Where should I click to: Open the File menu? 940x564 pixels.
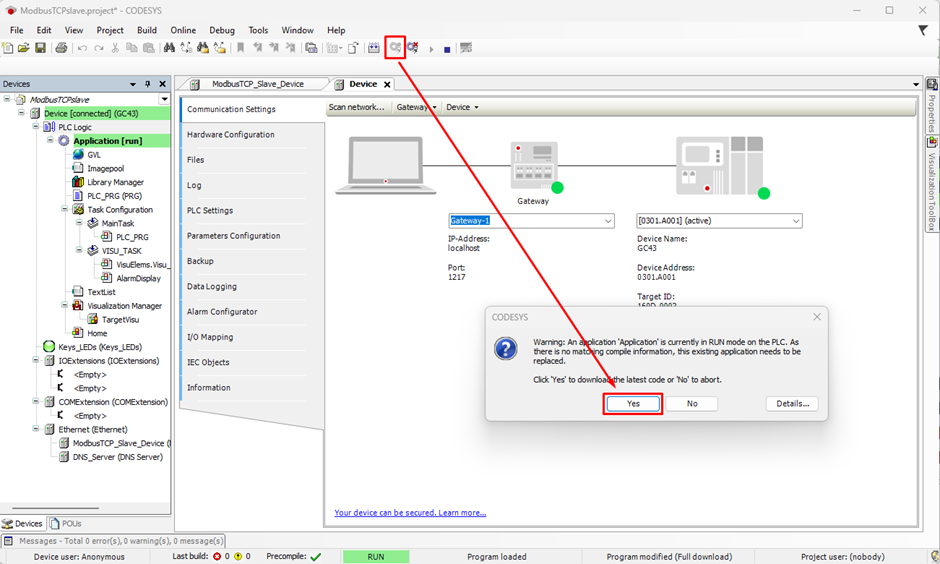click(17, 30)
